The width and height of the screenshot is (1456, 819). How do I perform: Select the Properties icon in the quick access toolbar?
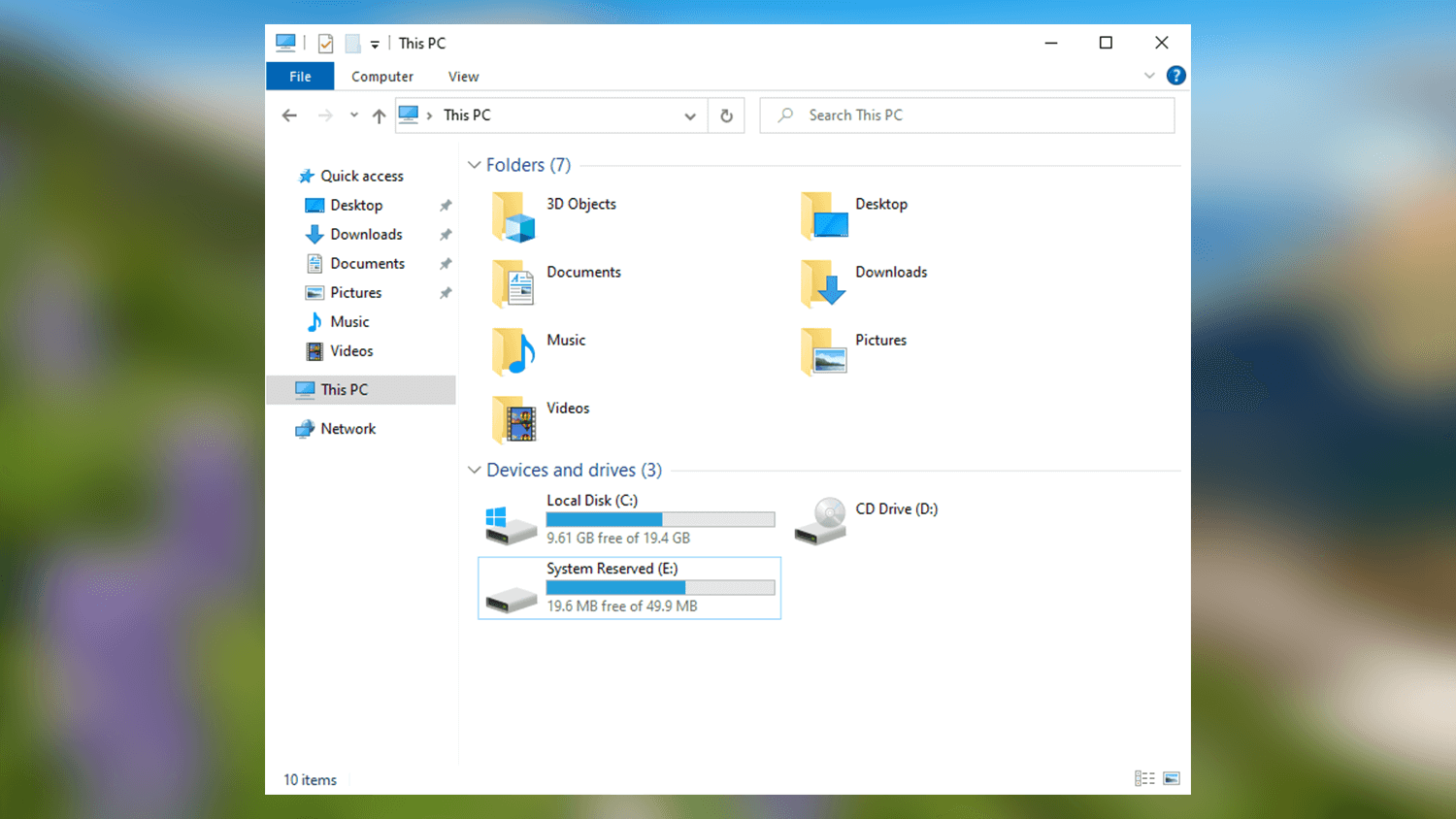(325, 43)
